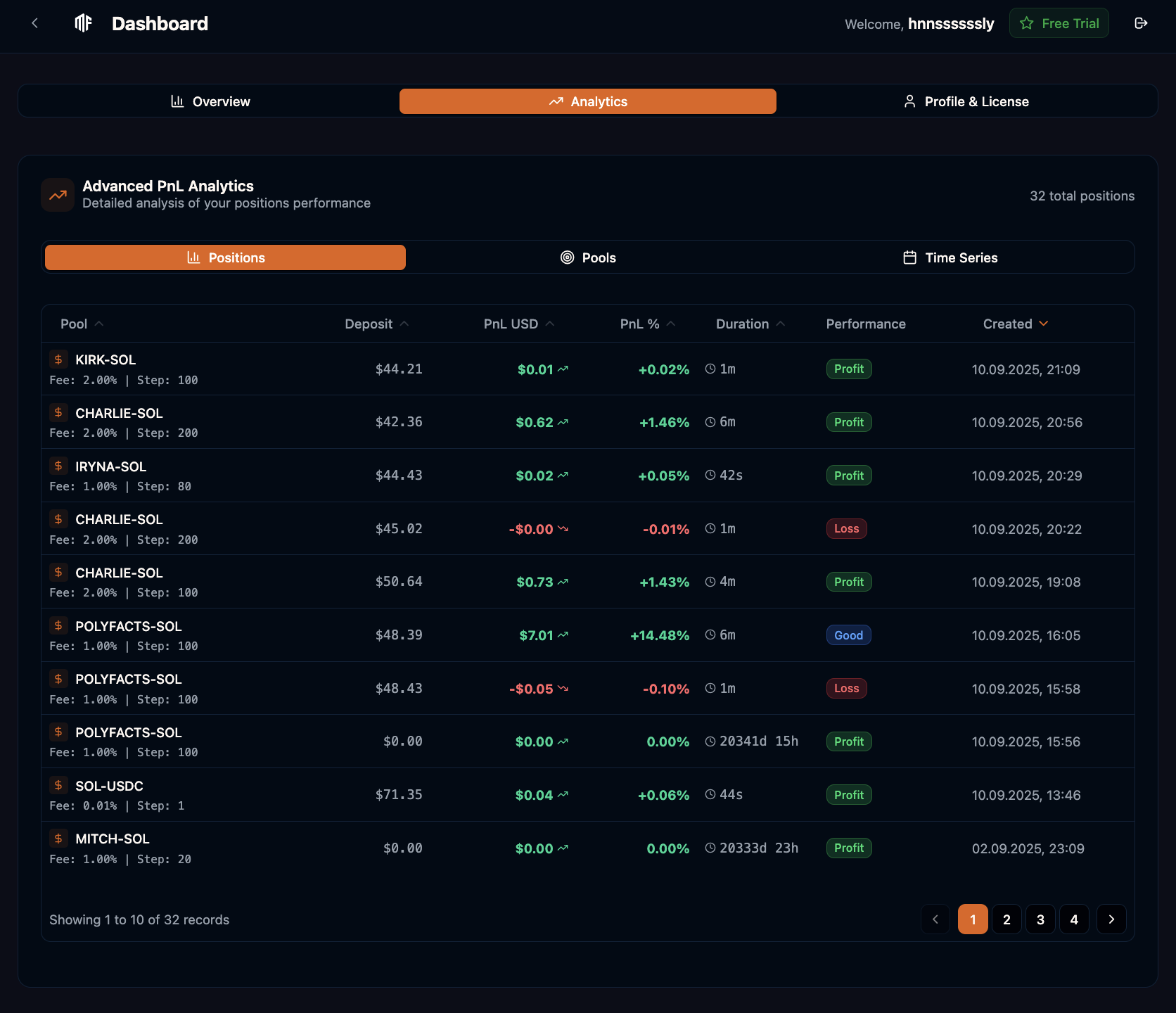Image resolution: width=1176 pixels, height=1013 pixels.
Task: Go to page 3 of records
Action: point(1040,919)
